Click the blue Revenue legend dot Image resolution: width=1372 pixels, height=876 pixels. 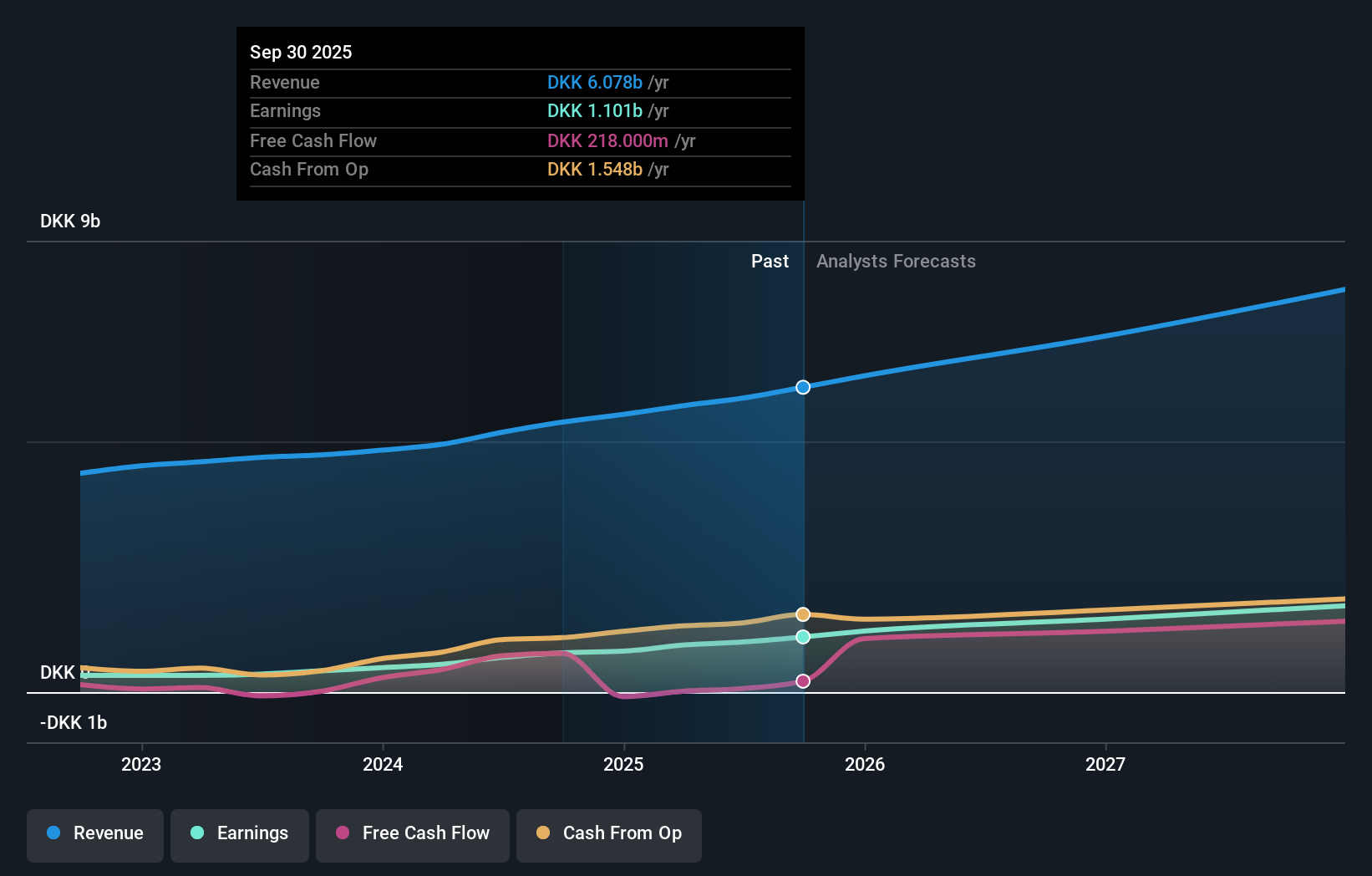53,833
